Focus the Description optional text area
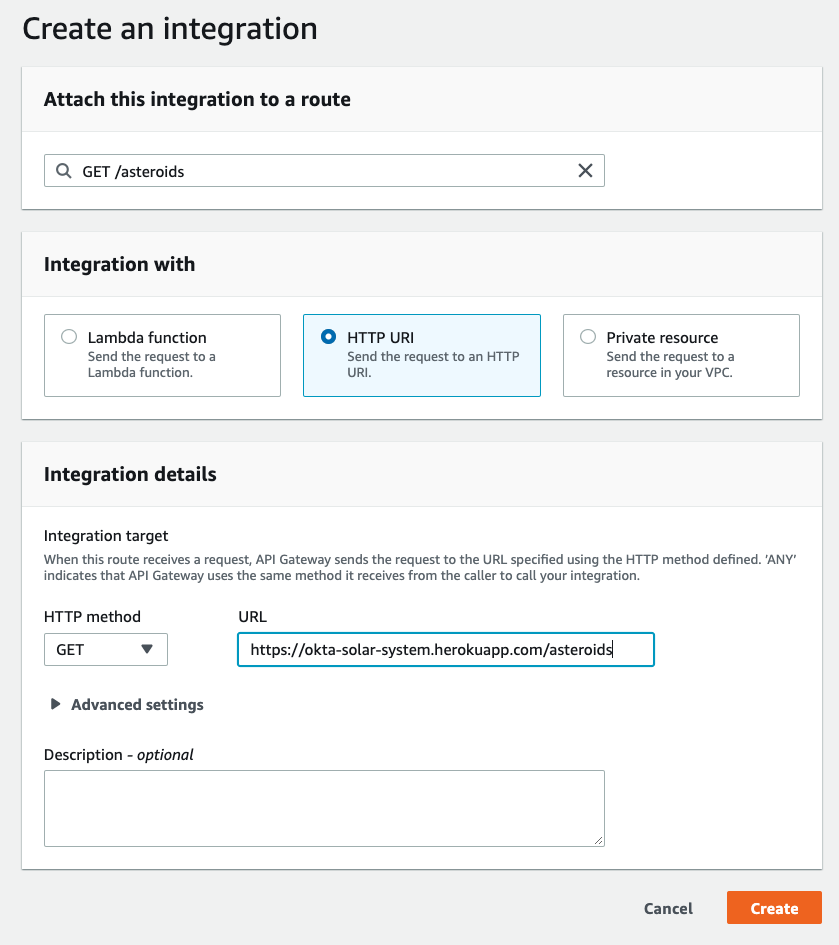Screen dimensions: 839x945 (324, 808)
